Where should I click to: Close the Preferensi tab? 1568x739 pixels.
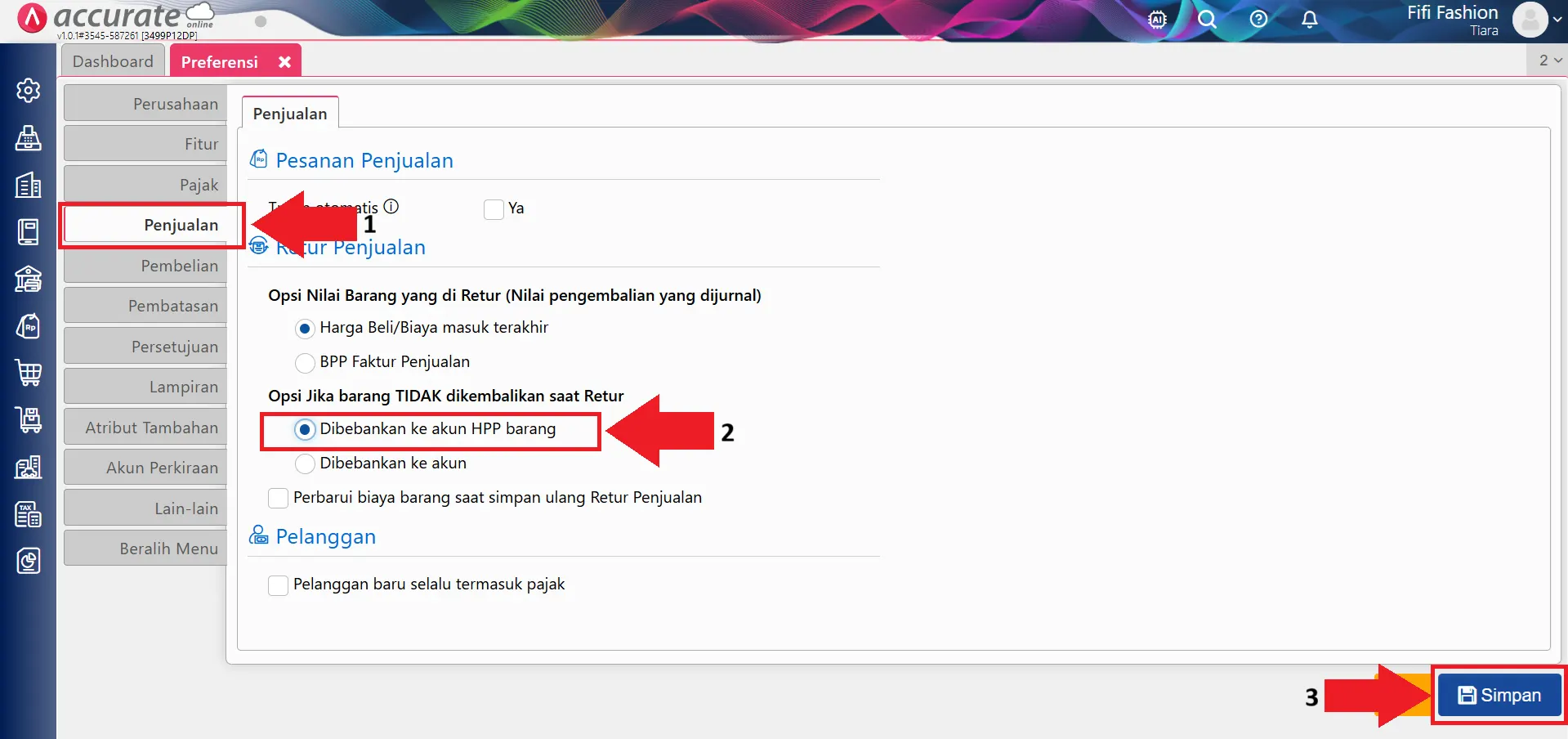(x=284, y=62)
